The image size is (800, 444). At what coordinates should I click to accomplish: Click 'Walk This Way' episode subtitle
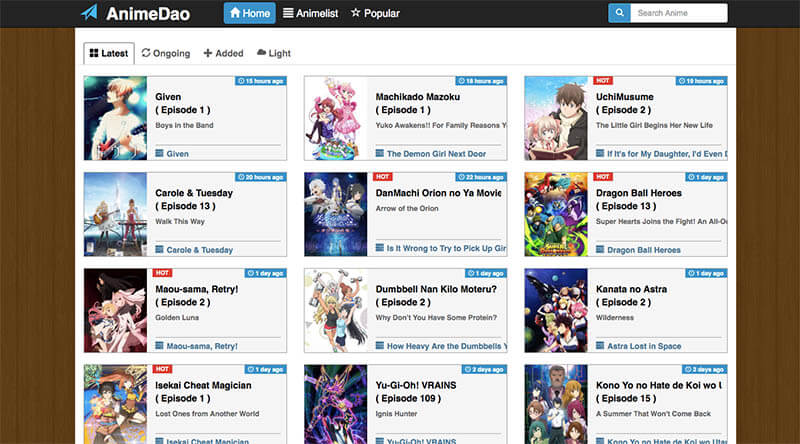tap(180, 221)
